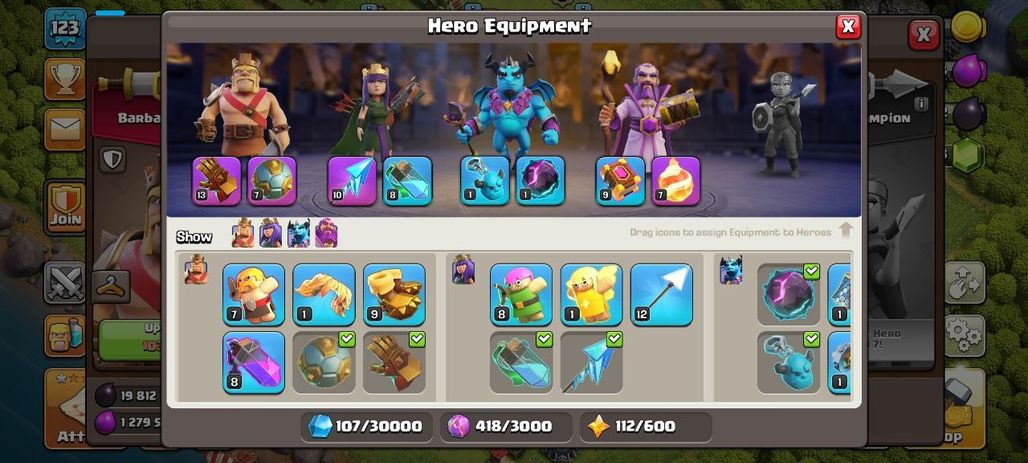This screenshot has width=1028, height=463.
Task: Select the locked Royal Champion hero
Action: pos(783,123)
